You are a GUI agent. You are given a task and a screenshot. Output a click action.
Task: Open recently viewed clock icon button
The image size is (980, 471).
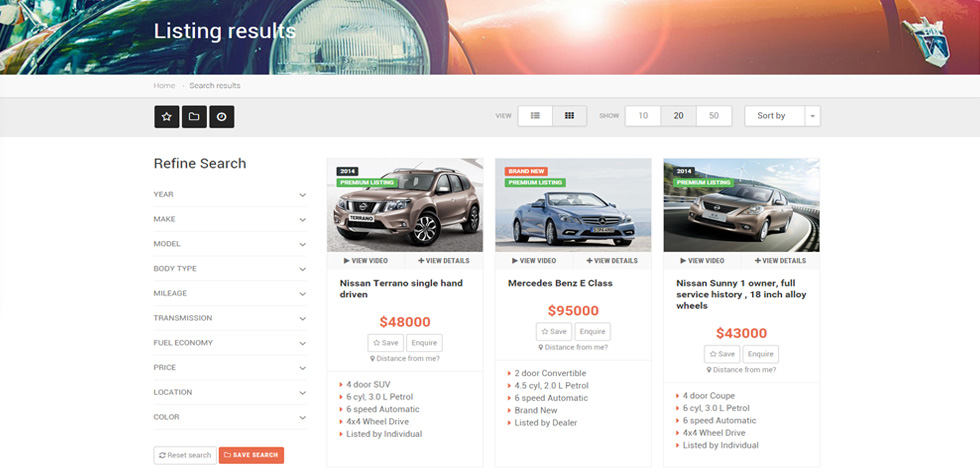(x=222, y=117)
